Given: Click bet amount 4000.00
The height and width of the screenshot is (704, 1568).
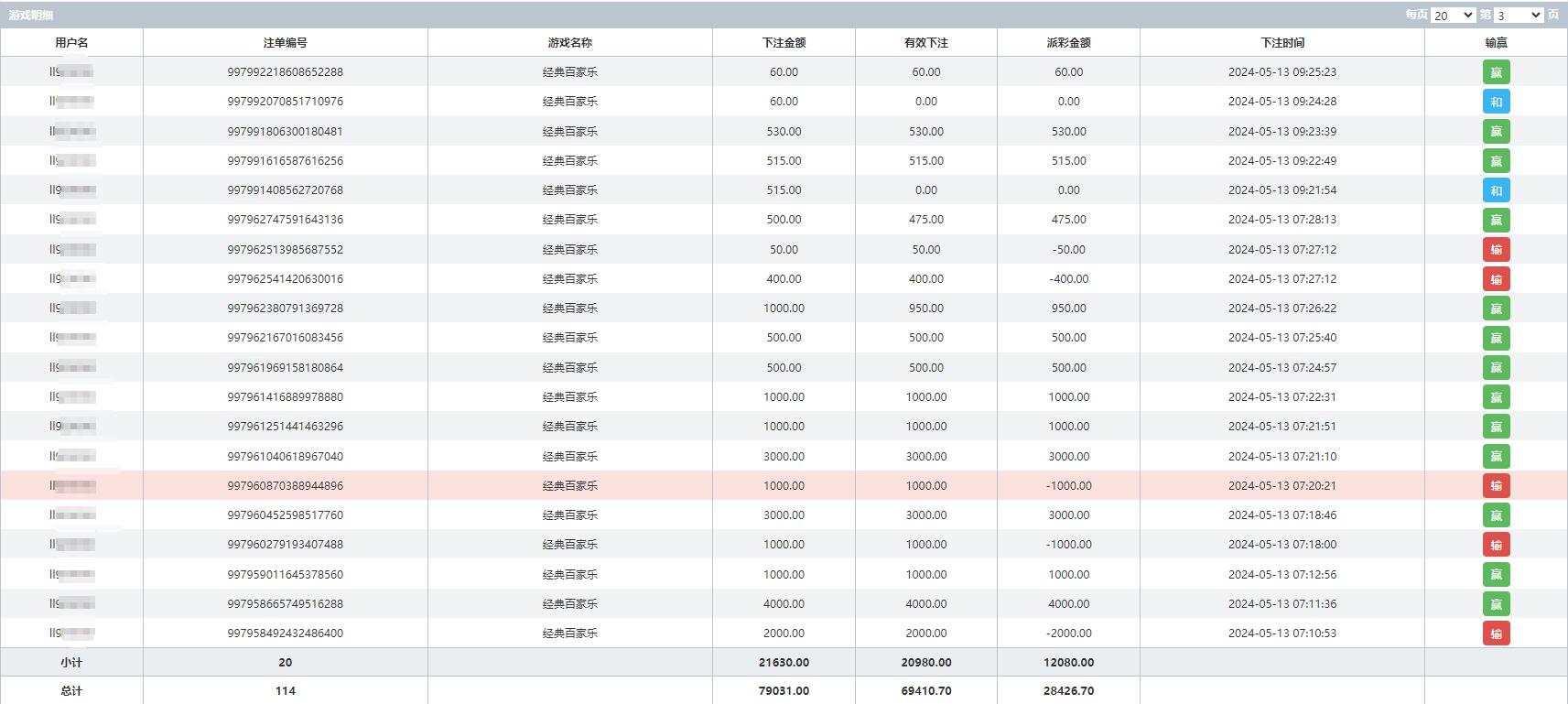Looking at the screenshot, I should tap(784, 604).
